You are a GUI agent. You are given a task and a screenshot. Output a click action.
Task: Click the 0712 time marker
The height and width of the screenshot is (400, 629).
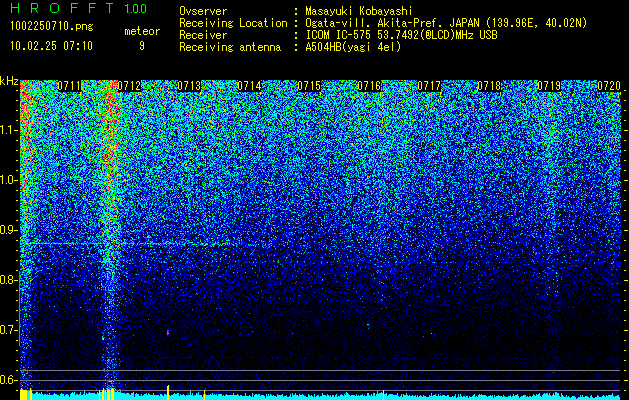[x=129, y=86]
